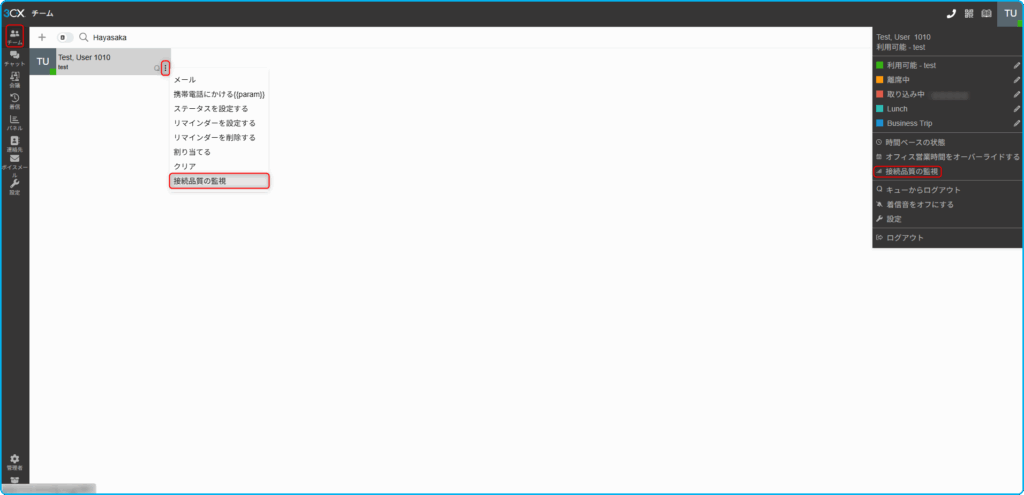
Task: Open the 管理者 gear icon
Action: click(x=14, y=462)
